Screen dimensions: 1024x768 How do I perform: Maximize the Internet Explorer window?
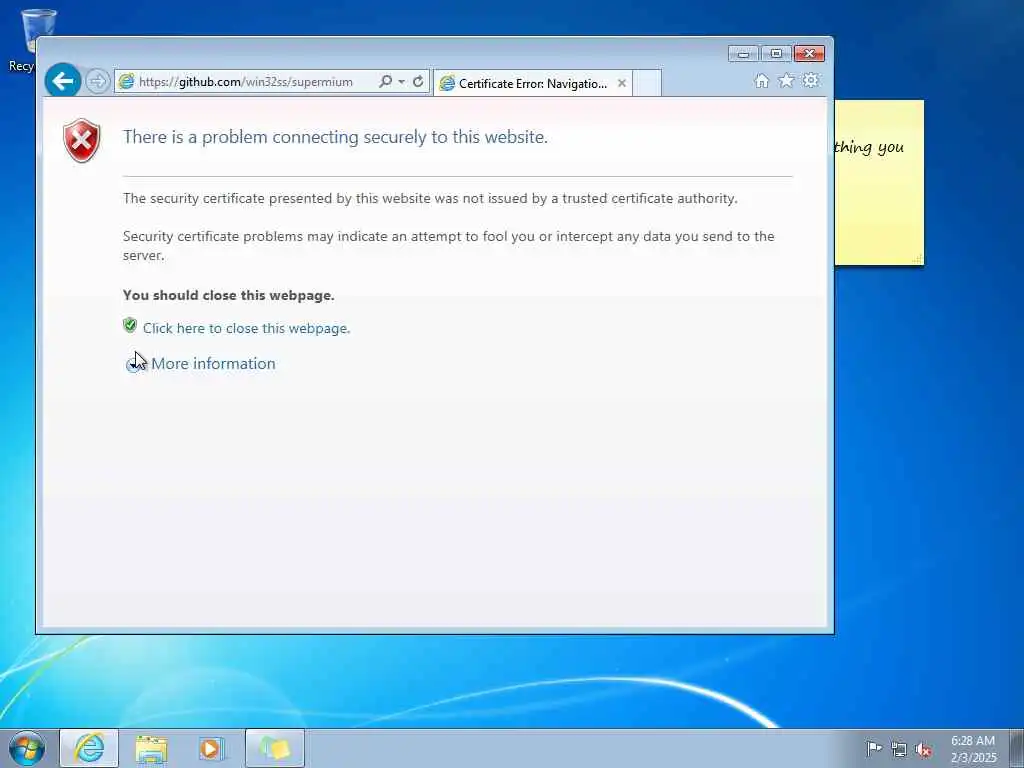click(776, 54)
